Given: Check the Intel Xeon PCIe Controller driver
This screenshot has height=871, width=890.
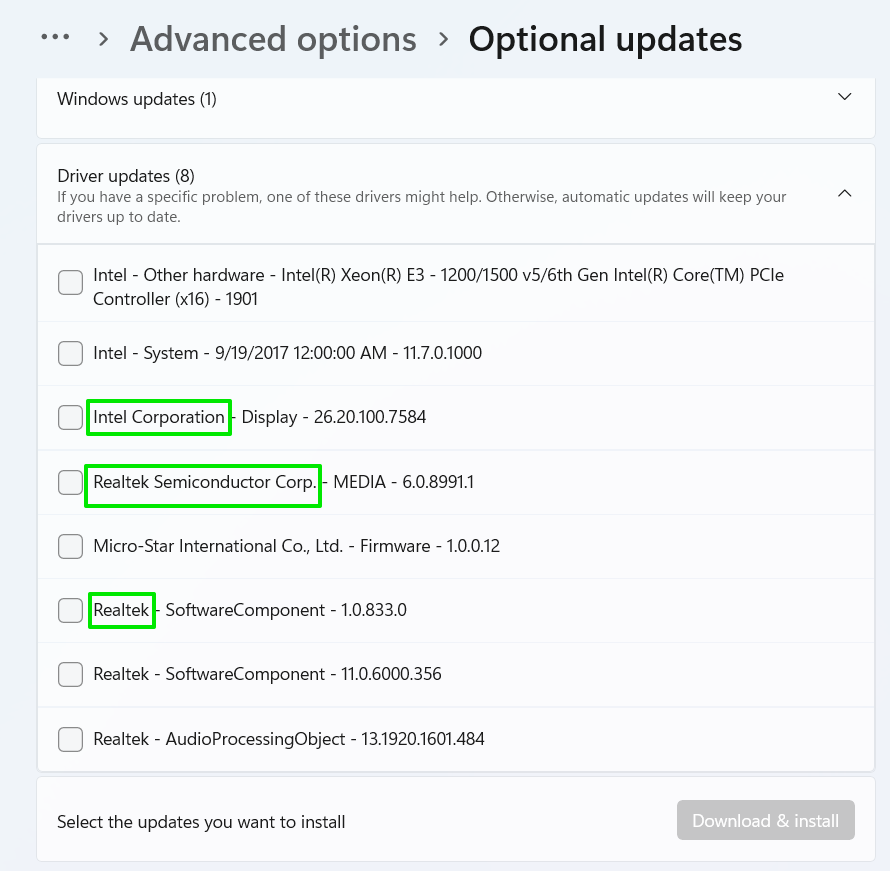Looking at the screenshot, I should [x=70, y=283].
